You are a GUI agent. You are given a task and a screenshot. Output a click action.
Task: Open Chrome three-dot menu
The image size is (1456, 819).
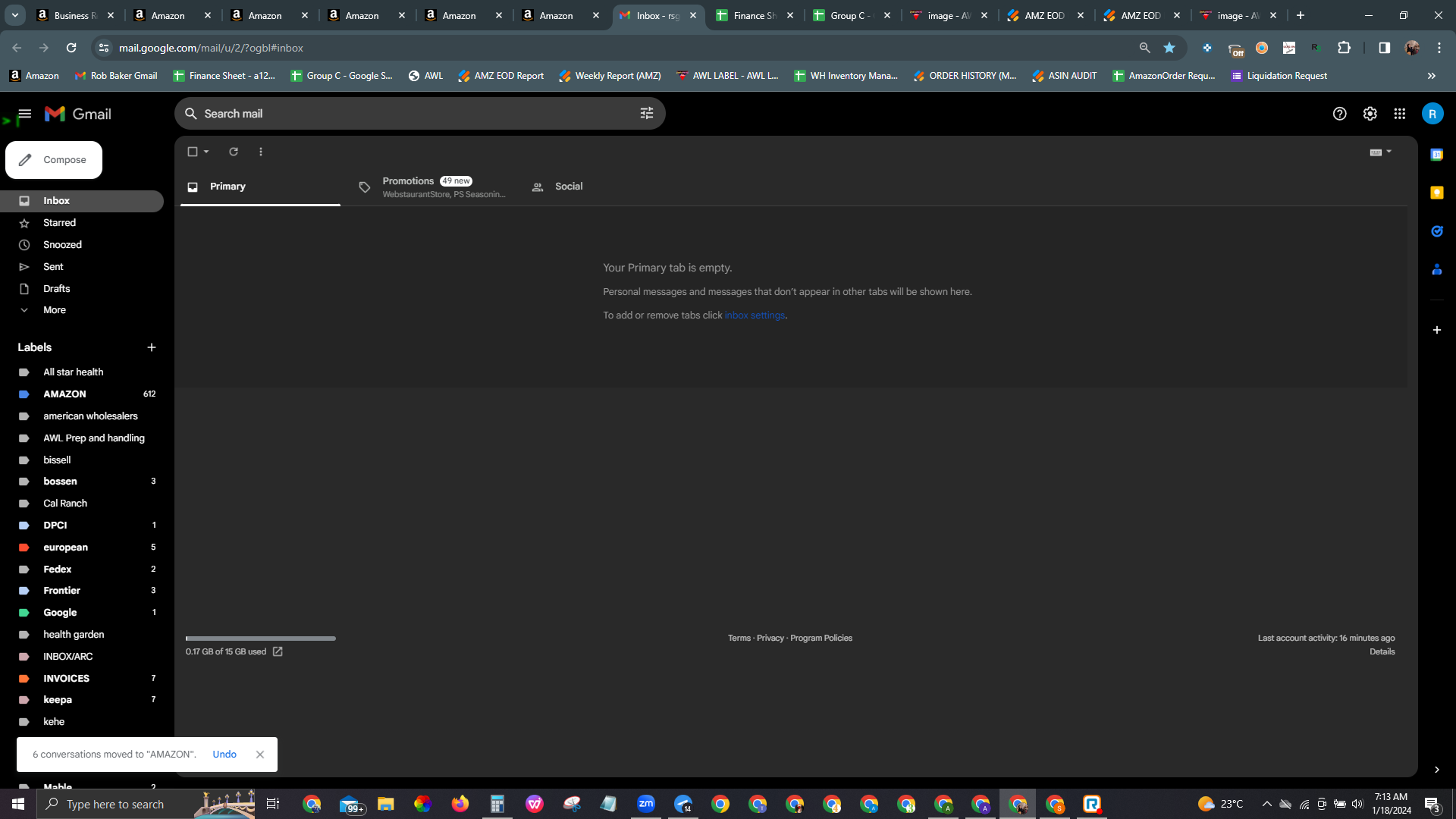click(x=1439, y=48)
